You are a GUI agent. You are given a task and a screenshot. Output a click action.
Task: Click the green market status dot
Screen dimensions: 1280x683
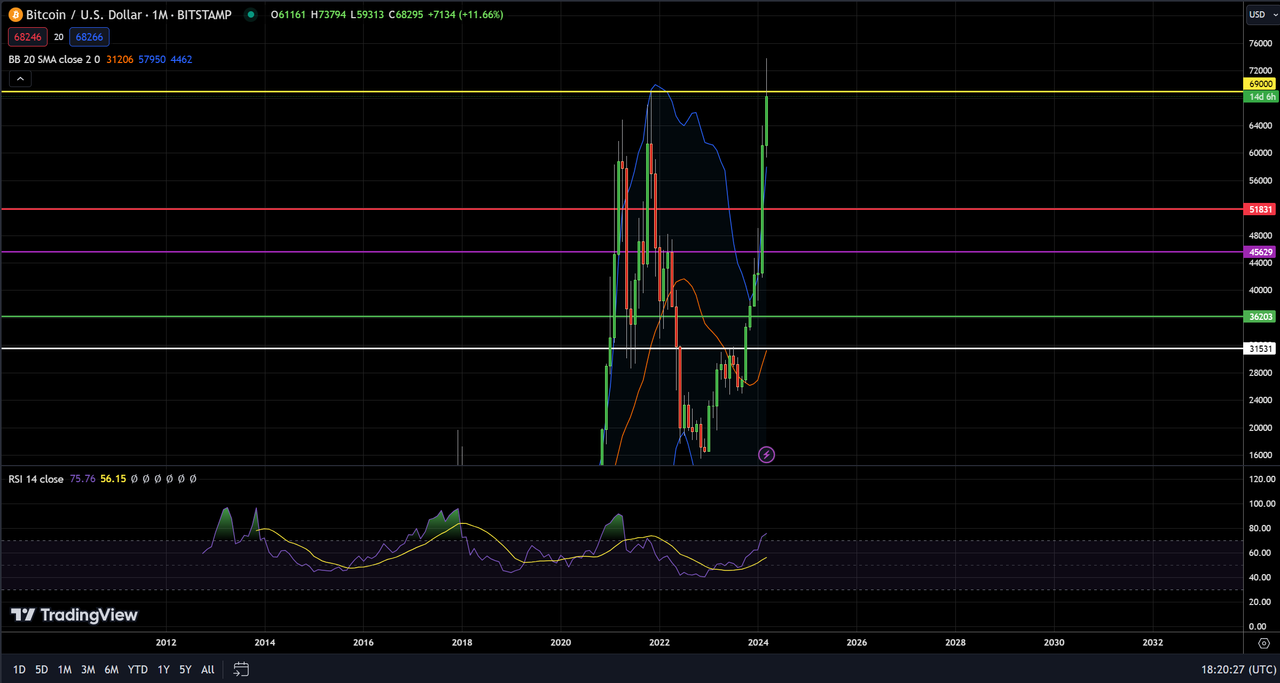pos(250,15)
